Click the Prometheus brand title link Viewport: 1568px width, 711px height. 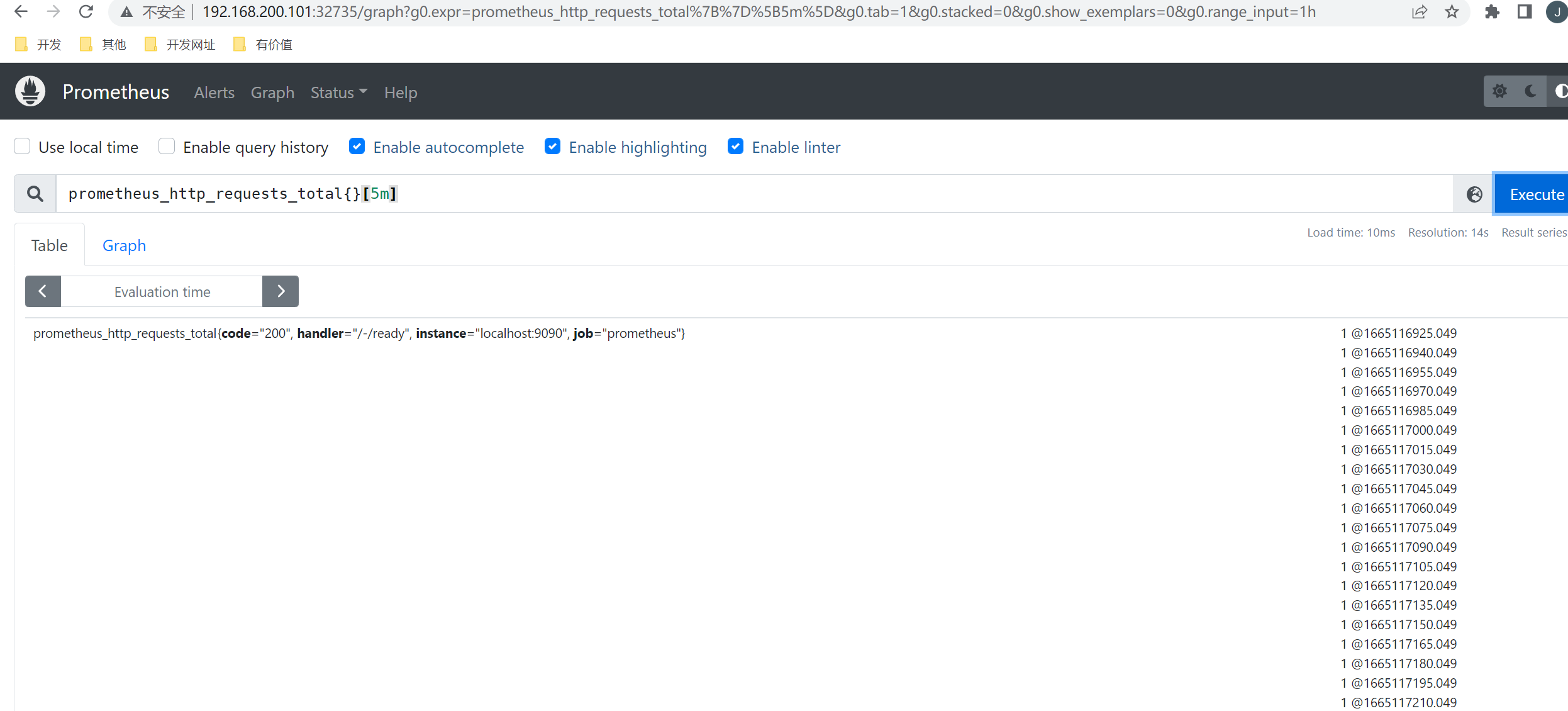[116, 92]
